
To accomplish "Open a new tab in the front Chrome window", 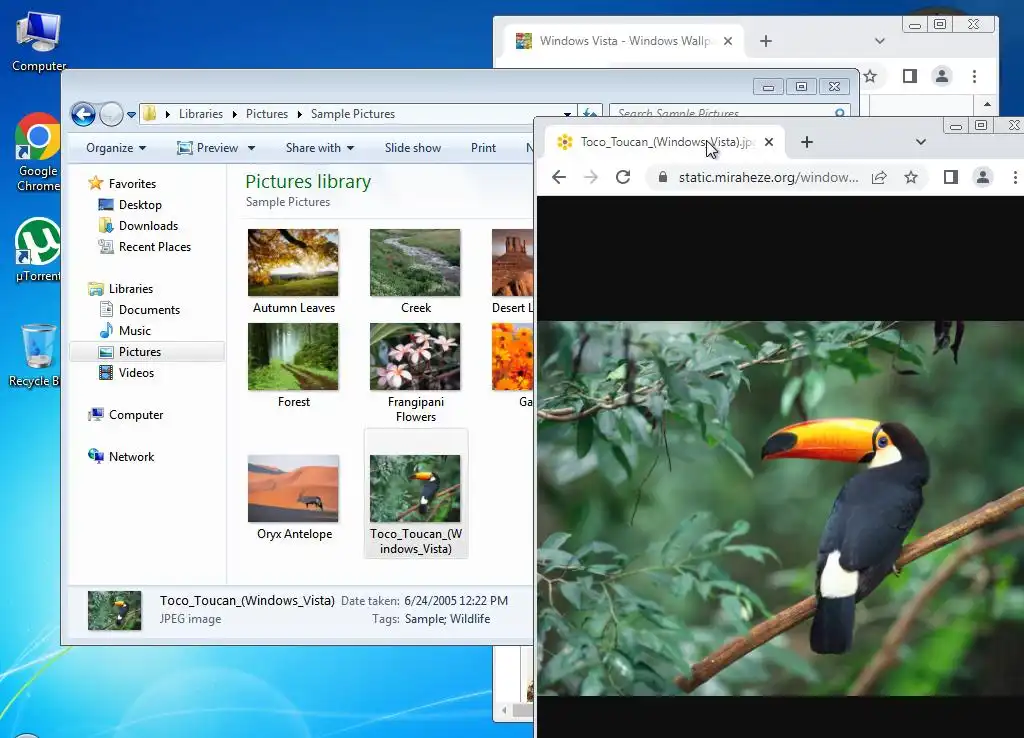I will click(807, 142).
